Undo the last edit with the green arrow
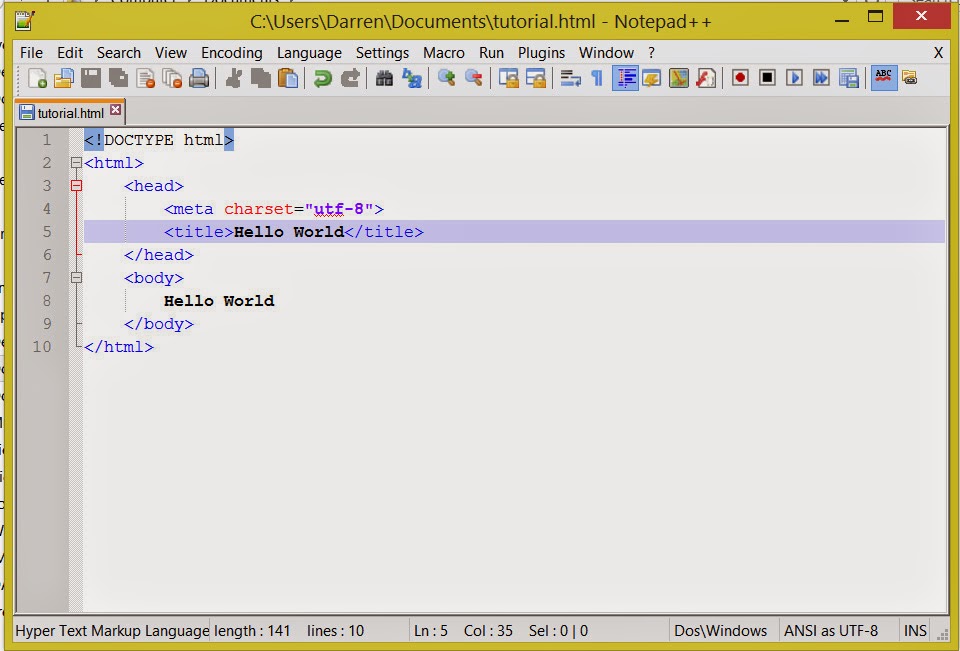This screenshot has width=960, height=651. coord(323,78)
